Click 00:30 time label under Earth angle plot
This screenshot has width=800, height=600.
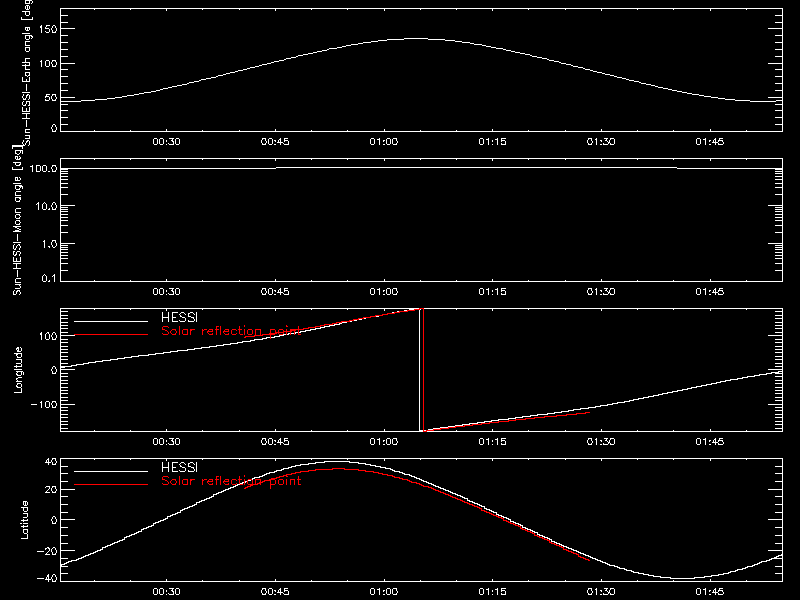[166, 142]
